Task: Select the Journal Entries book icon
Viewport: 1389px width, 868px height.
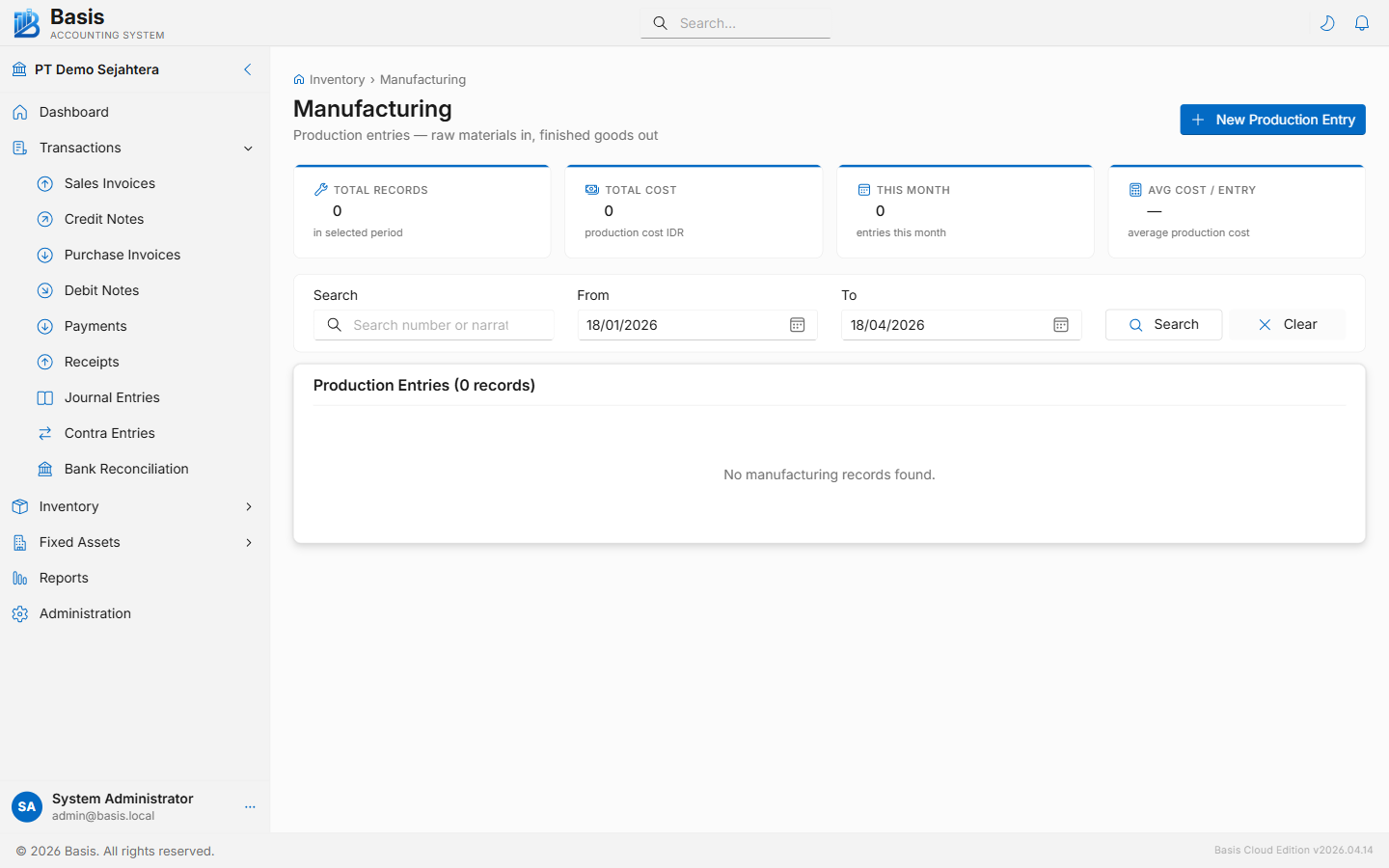Action: click(44, 397)
